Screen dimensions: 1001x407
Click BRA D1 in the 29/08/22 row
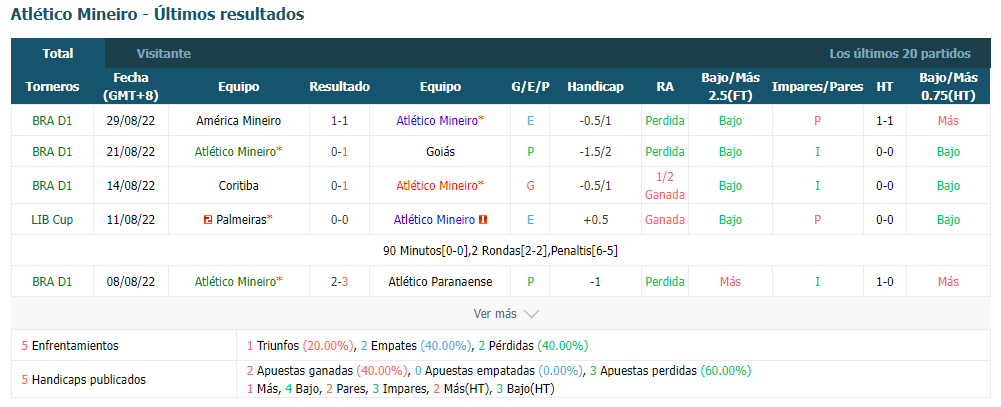pyautogui.click(x=52, y=121)
